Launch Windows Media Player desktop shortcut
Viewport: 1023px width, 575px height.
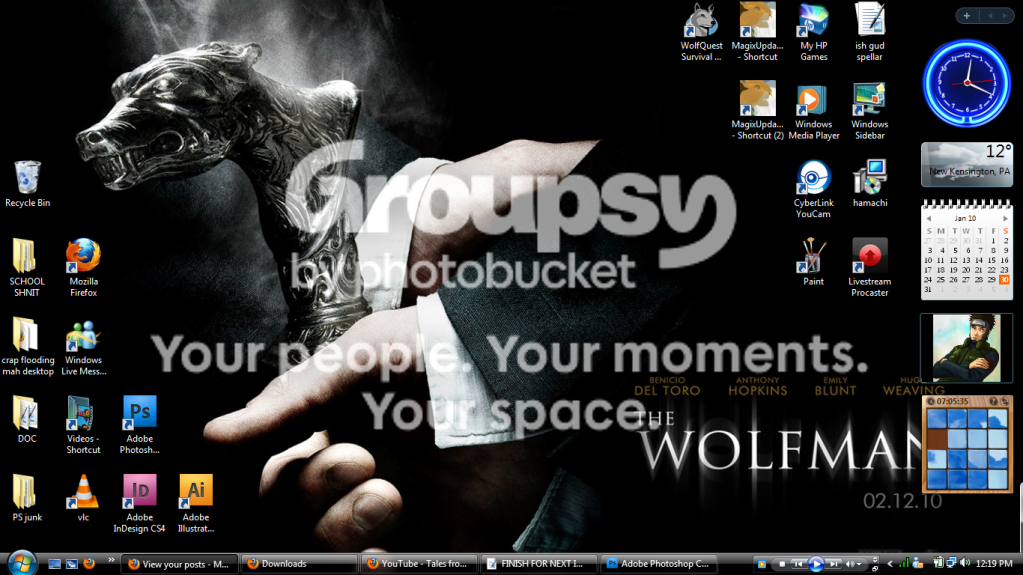pos(814,110)
